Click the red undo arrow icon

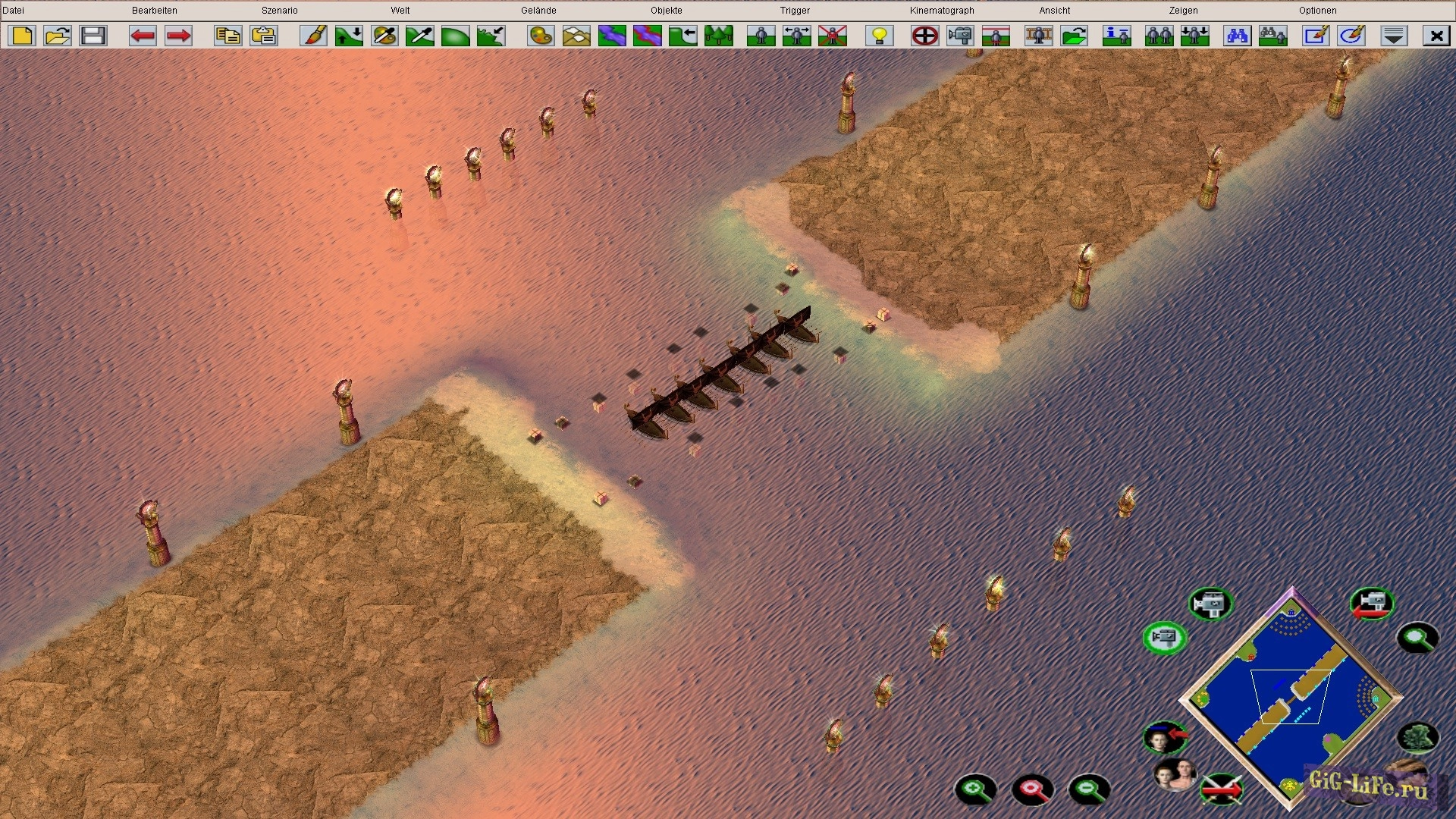click(x=143, y=36)
